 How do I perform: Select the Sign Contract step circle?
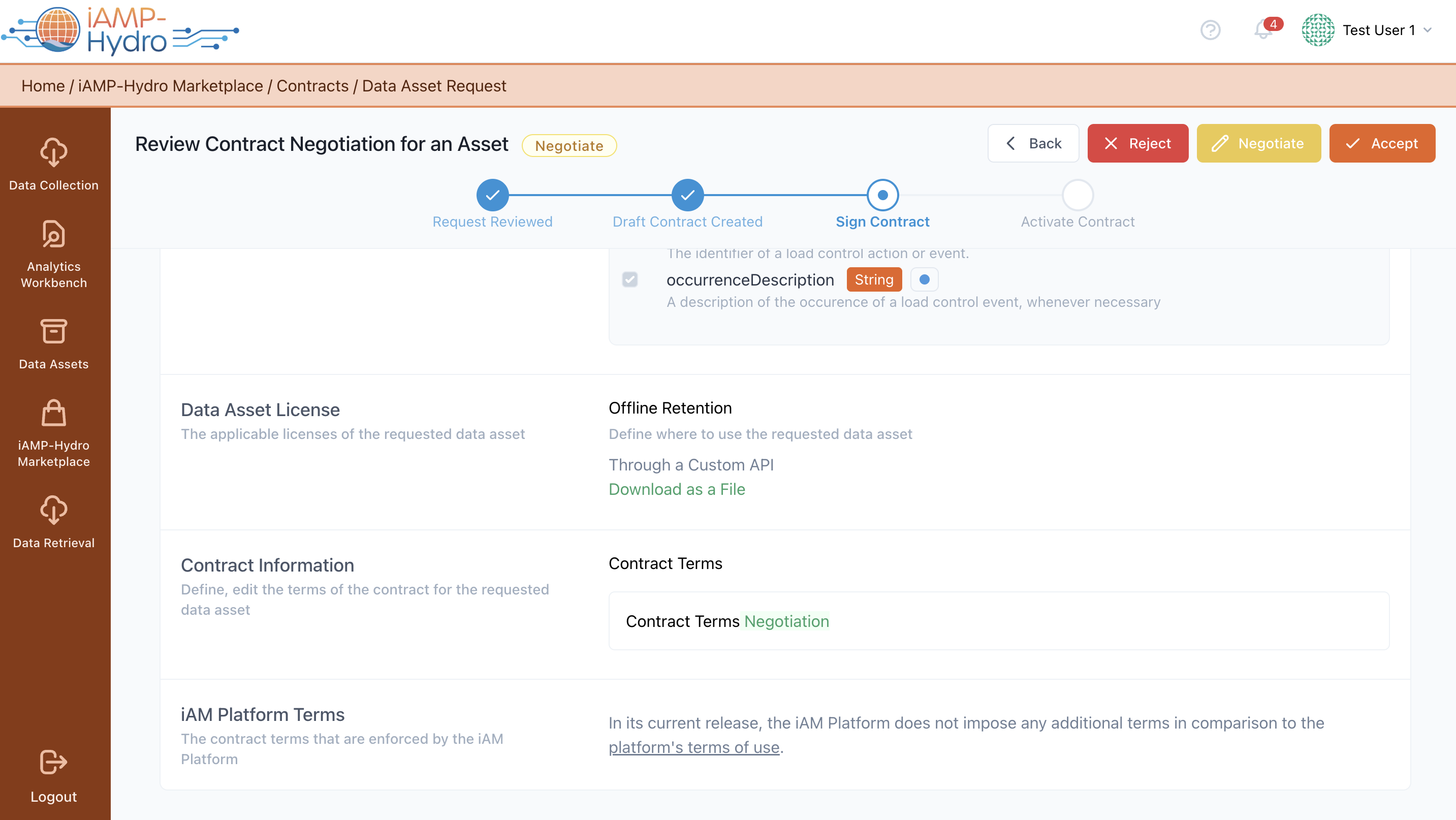(882, 195)
